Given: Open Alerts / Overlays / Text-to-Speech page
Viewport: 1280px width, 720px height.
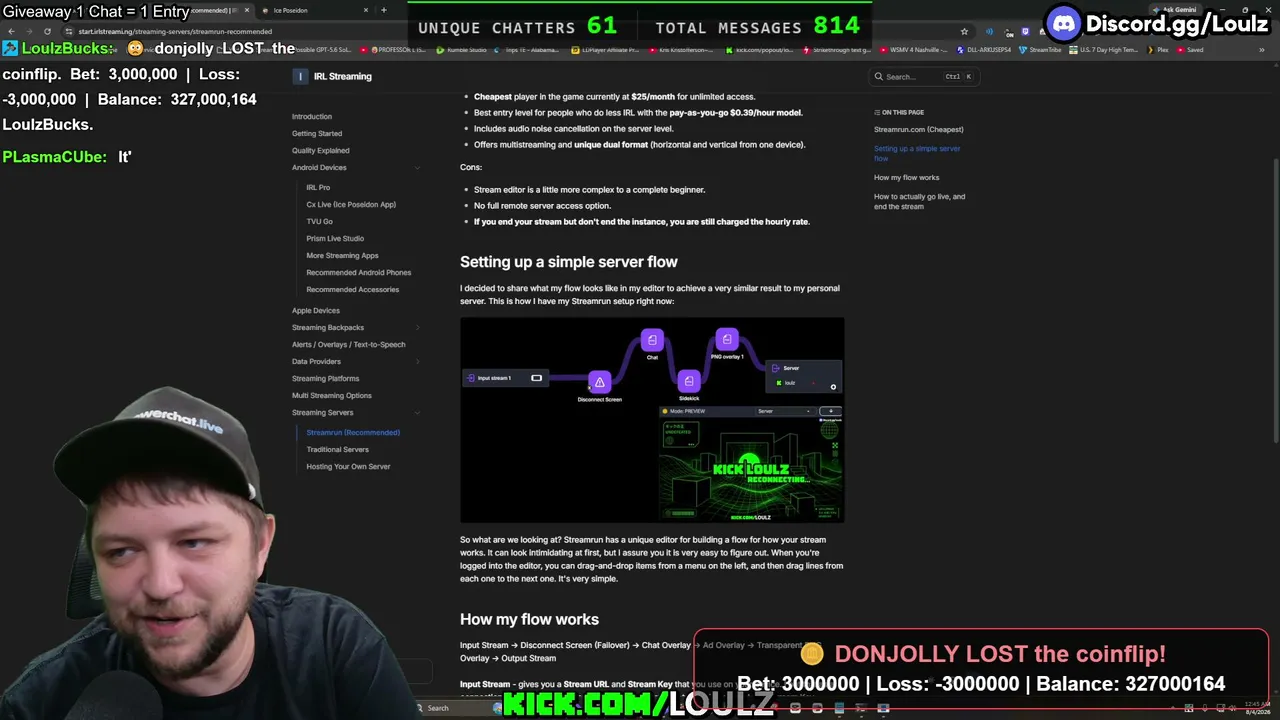Looking at the screenshot, I should 349,345.
